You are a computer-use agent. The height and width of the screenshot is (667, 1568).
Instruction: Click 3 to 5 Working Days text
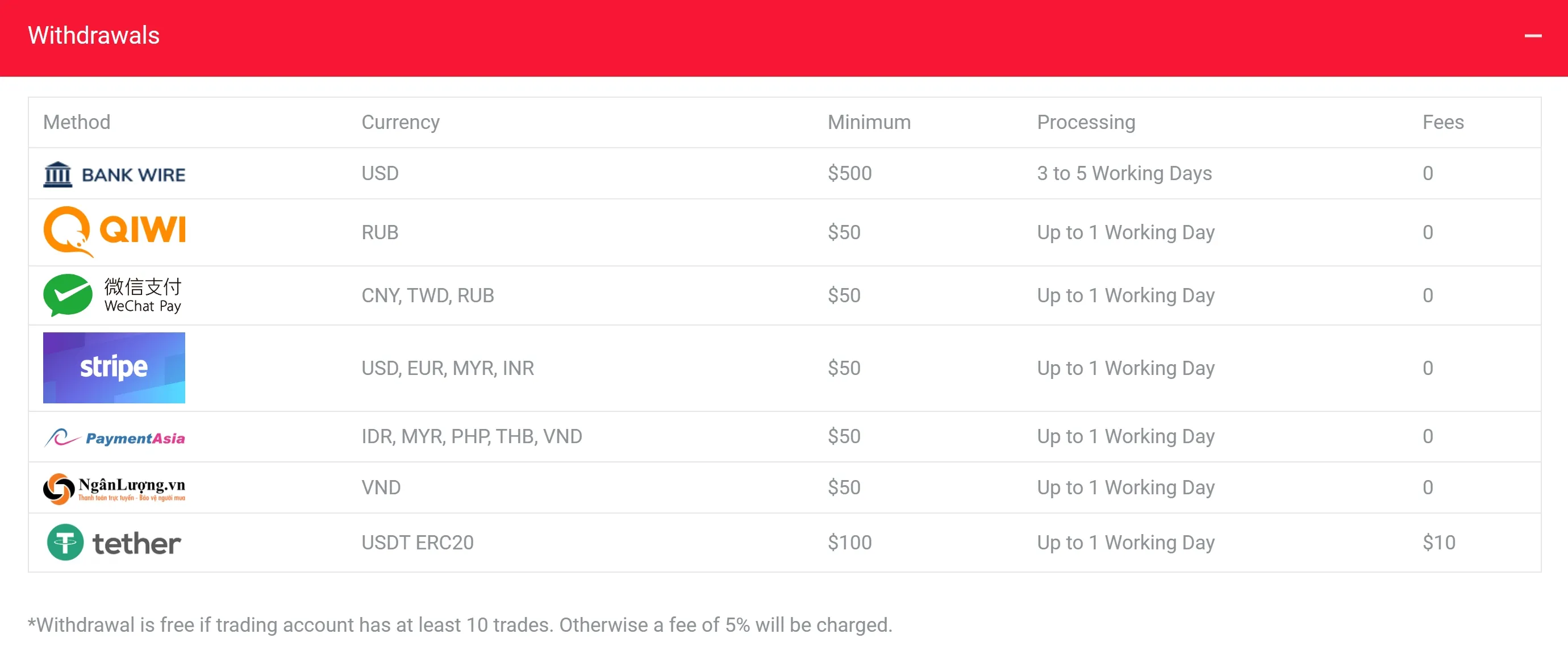tap(1124, 173)
